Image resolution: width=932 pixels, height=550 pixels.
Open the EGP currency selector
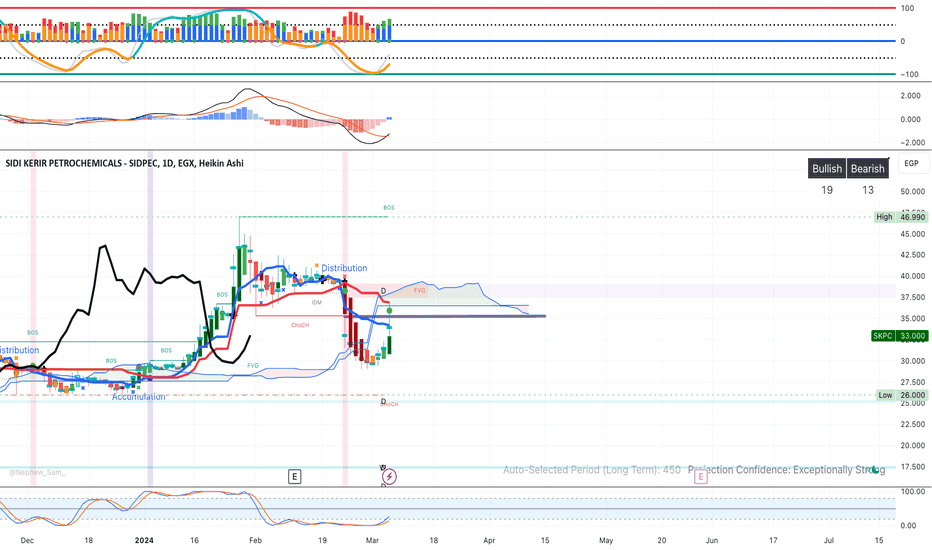click(911, 164)
